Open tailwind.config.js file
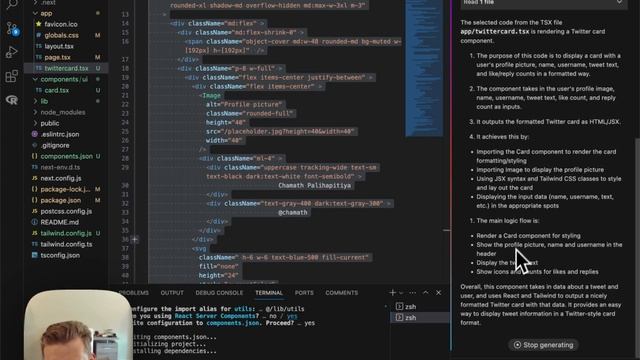 [x=66, y=233]
